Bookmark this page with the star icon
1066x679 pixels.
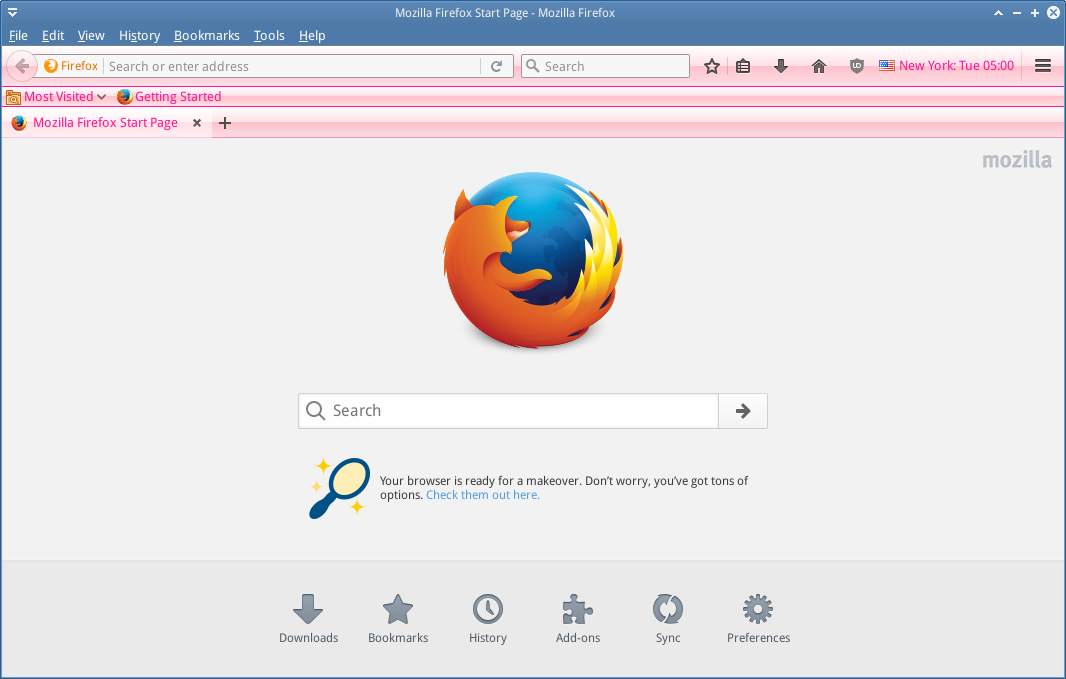tap(712, 66)
